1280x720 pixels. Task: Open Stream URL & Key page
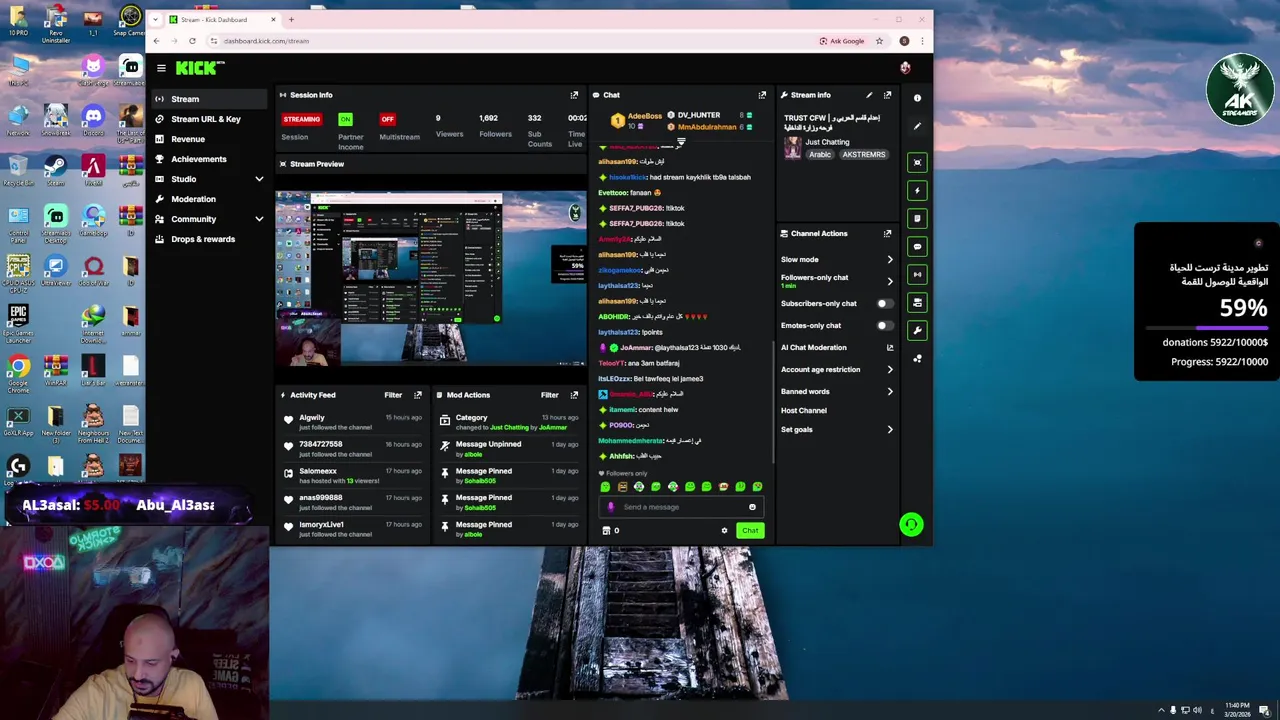coord(208,119)
